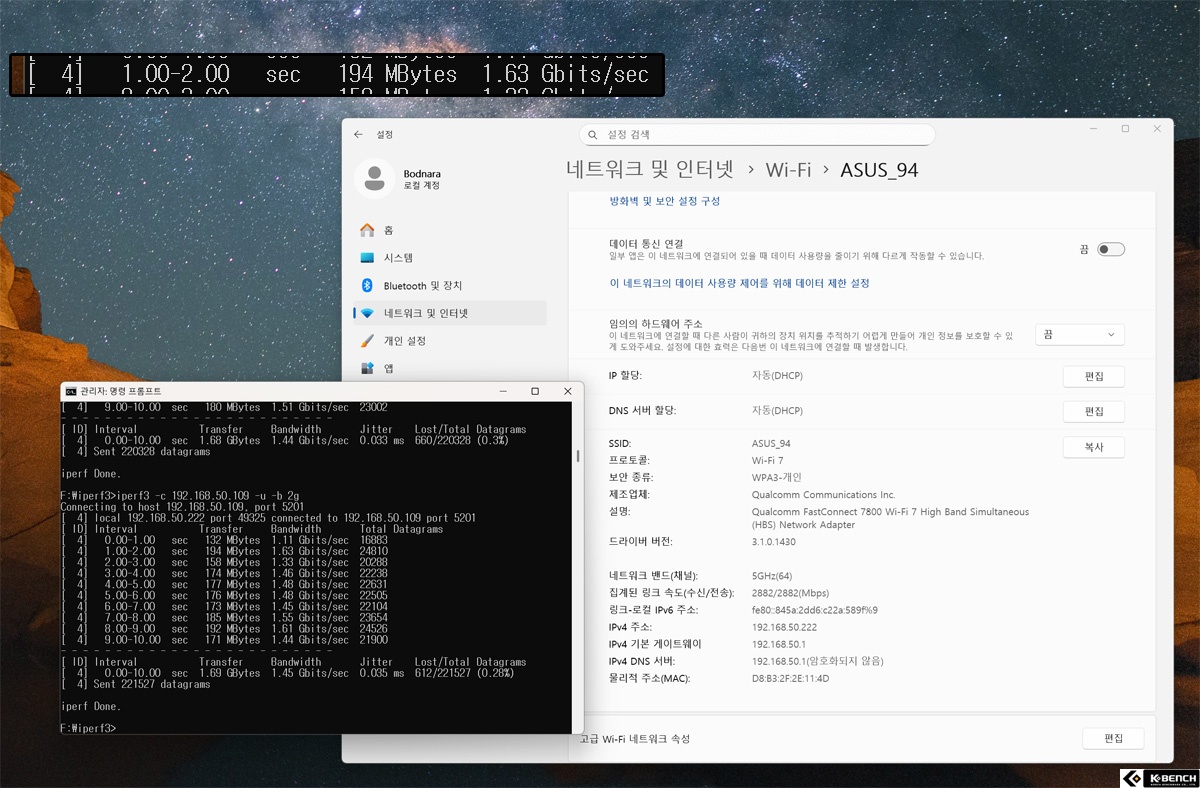The width and height of the screenshot is (1200, 788).
Task: Go to Wi-Fi in the breadcrumb
Action: tap(788, 170)
